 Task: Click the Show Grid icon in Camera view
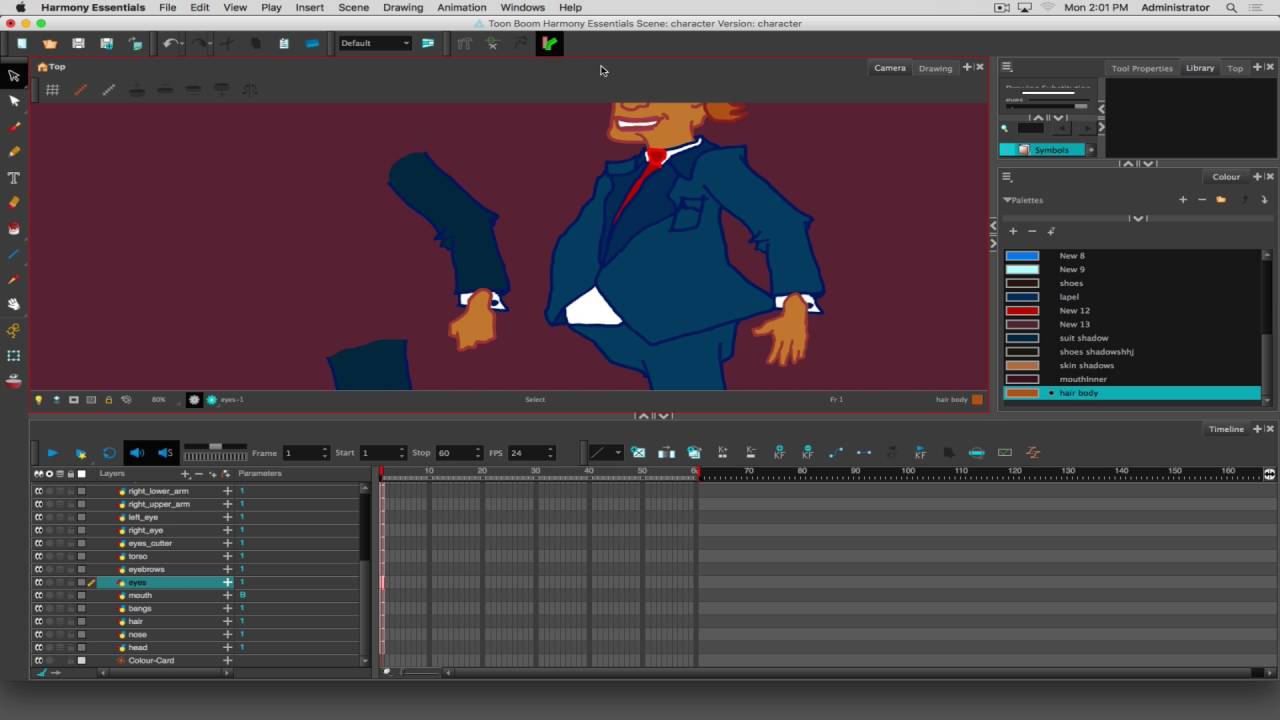pyautogui.click(x=52, y=90)
